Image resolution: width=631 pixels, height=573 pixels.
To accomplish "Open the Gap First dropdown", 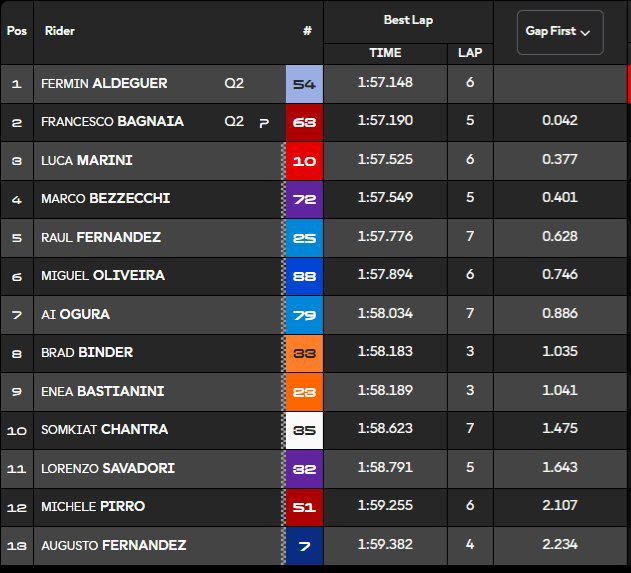I will [x=559, y=32].
